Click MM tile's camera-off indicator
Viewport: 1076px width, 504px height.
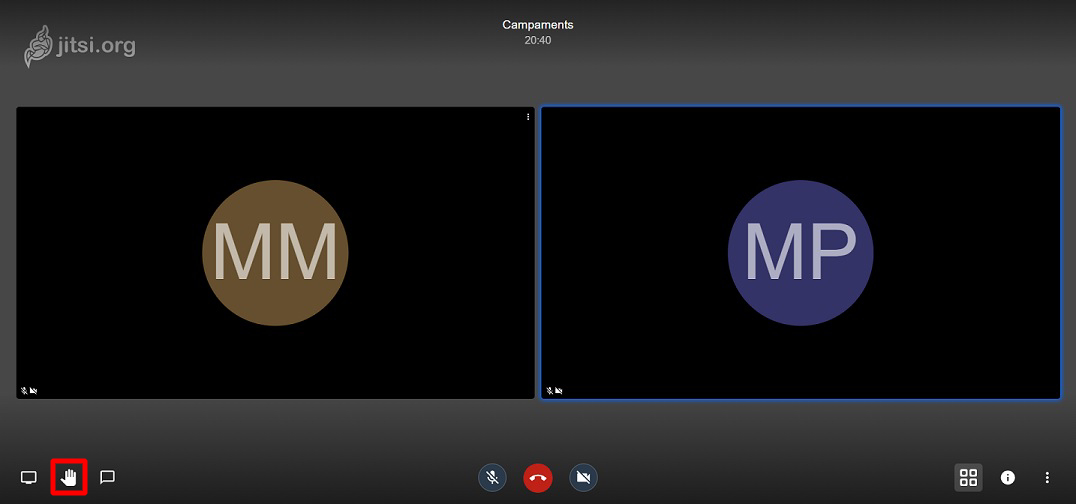coord(34,391)
